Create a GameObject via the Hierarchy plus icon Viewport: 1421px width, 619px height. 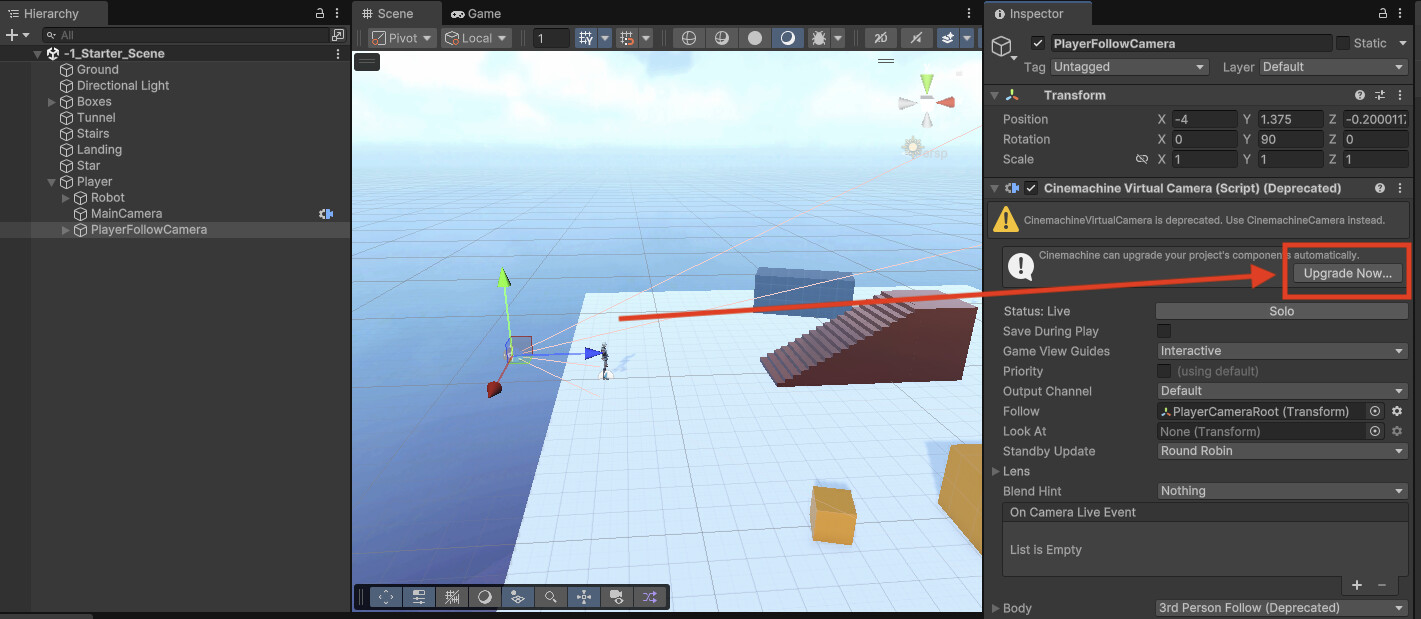pos(14,34)
